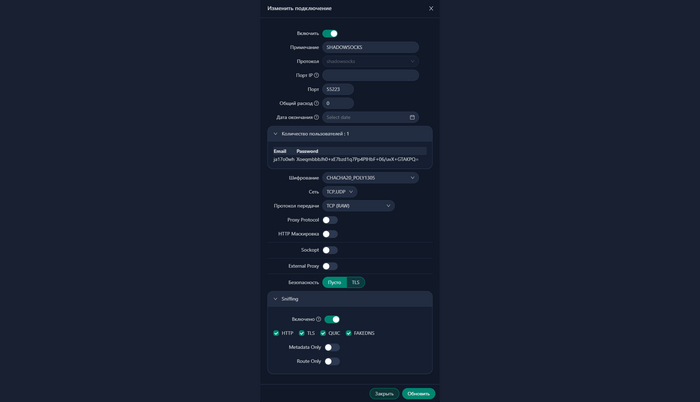Collapse the Количество пользователей section

[350, 134]
